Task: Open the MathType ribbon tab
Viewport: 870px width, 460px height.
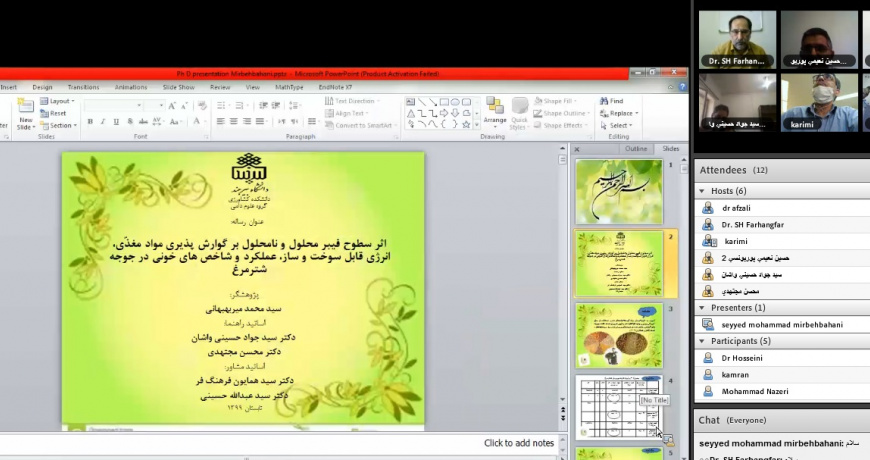Action: [x=289, y=87]
